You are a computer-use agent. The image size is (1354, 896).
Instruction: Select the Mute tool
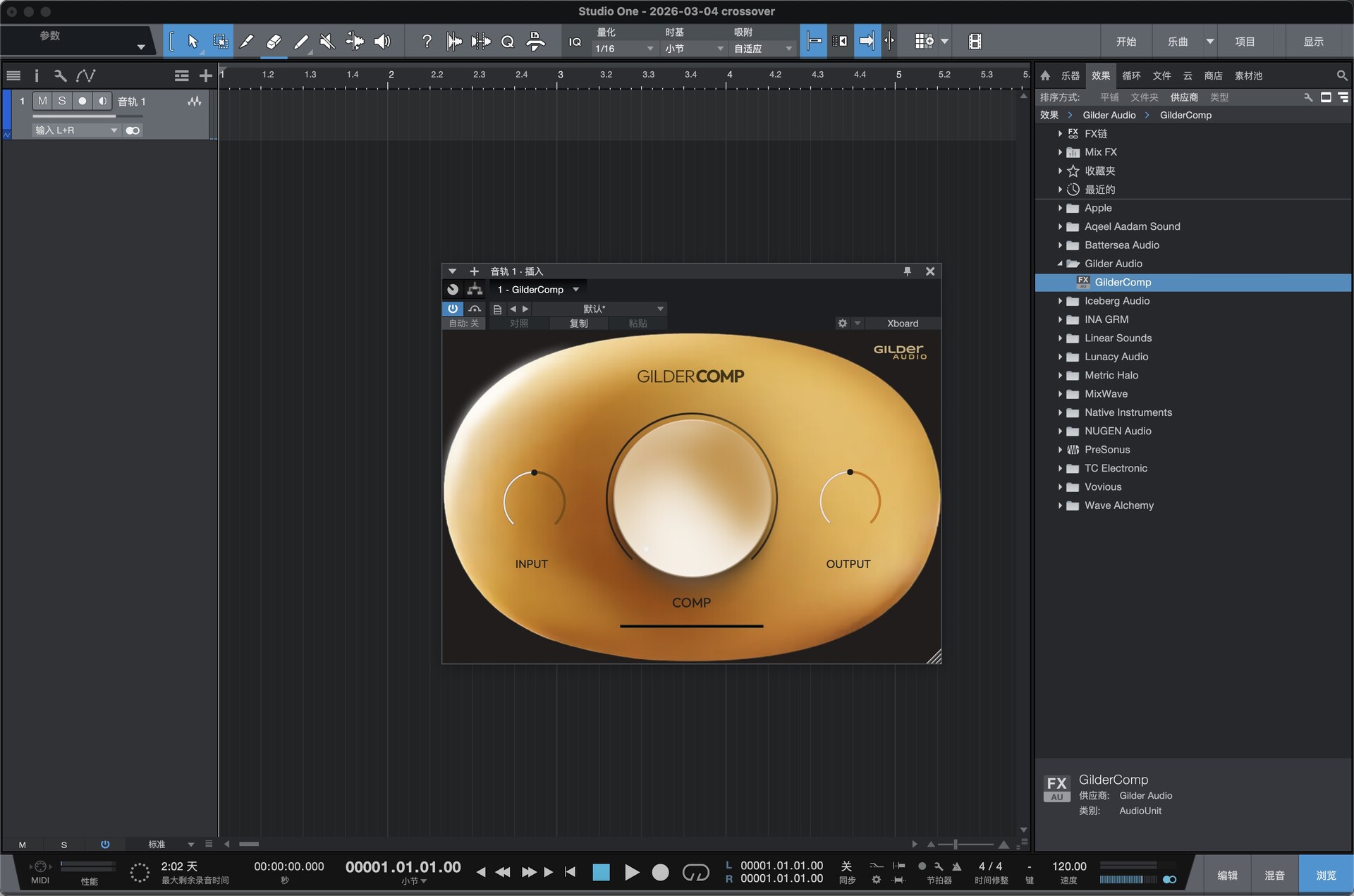click(x=327, y=42)
